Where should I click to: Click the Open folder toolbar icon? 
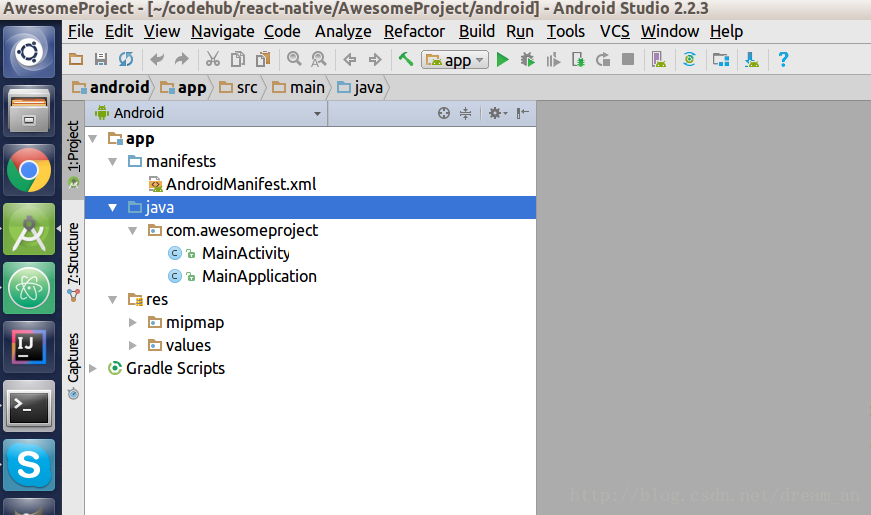(76, 59)
